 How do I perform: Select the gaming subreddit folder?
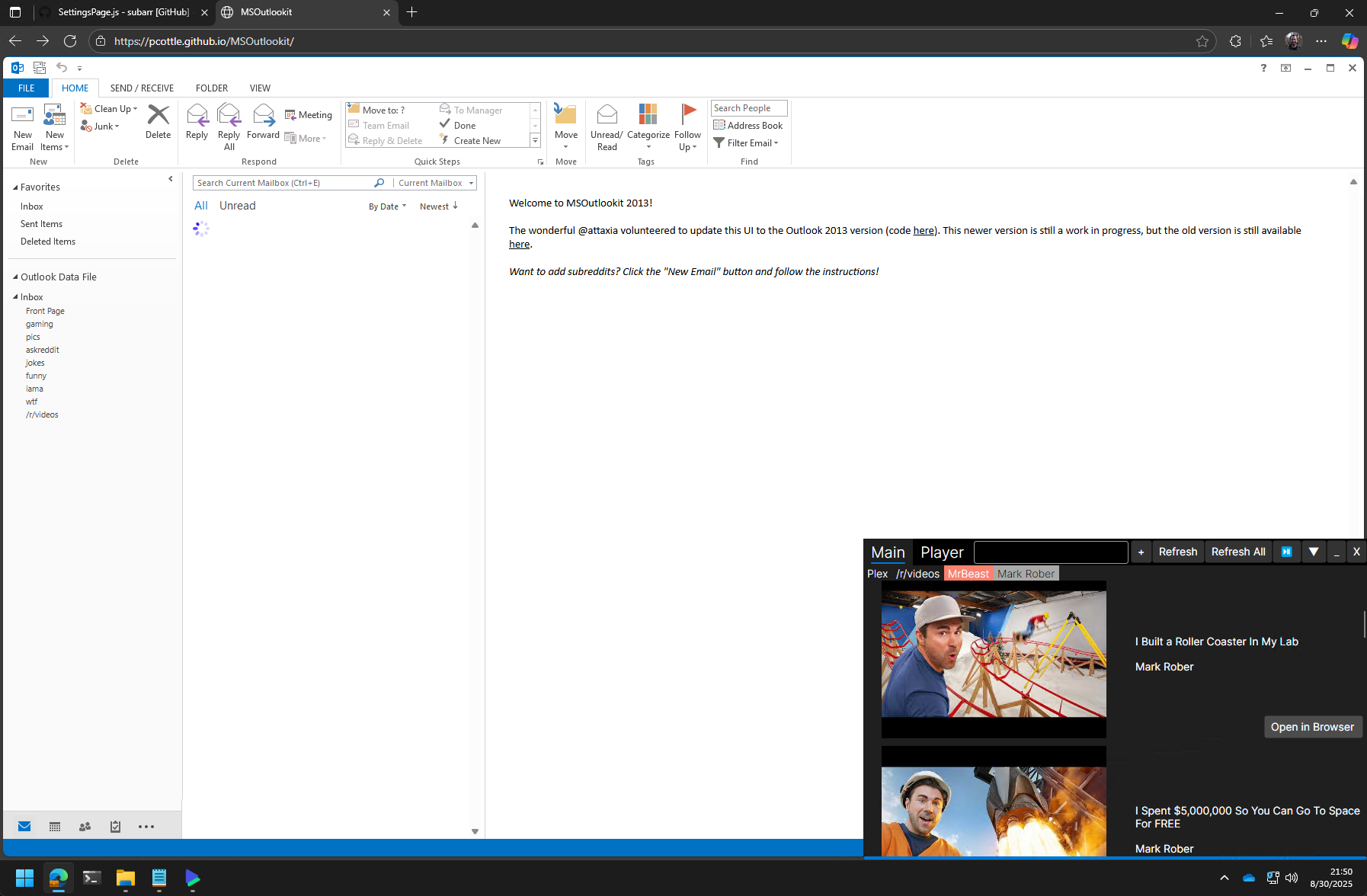(x=40, y=324)
